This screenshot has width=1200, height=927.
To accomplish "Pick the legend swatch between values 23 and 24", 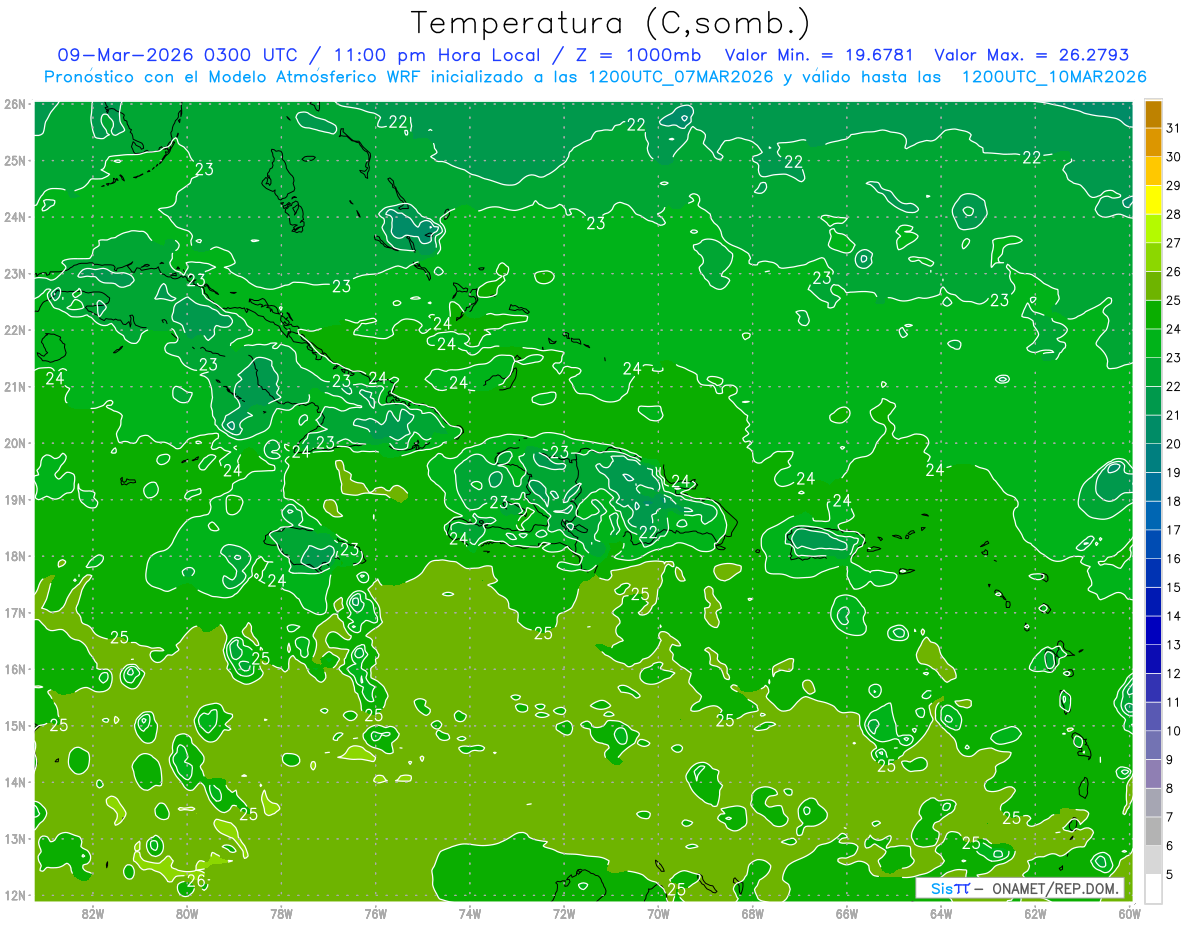I will point(1153,343).
